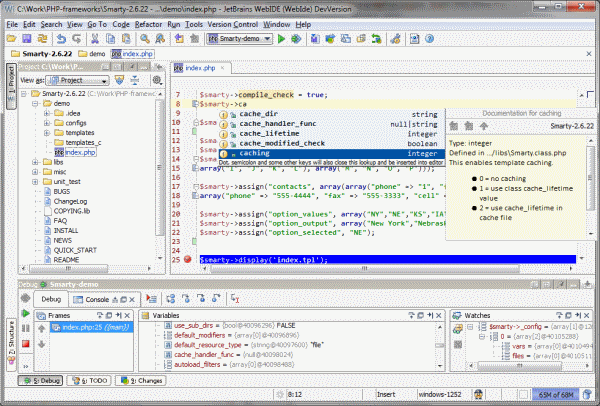
Task: Select the index.php:25 stack frame
Action: [x=92, y=327]
